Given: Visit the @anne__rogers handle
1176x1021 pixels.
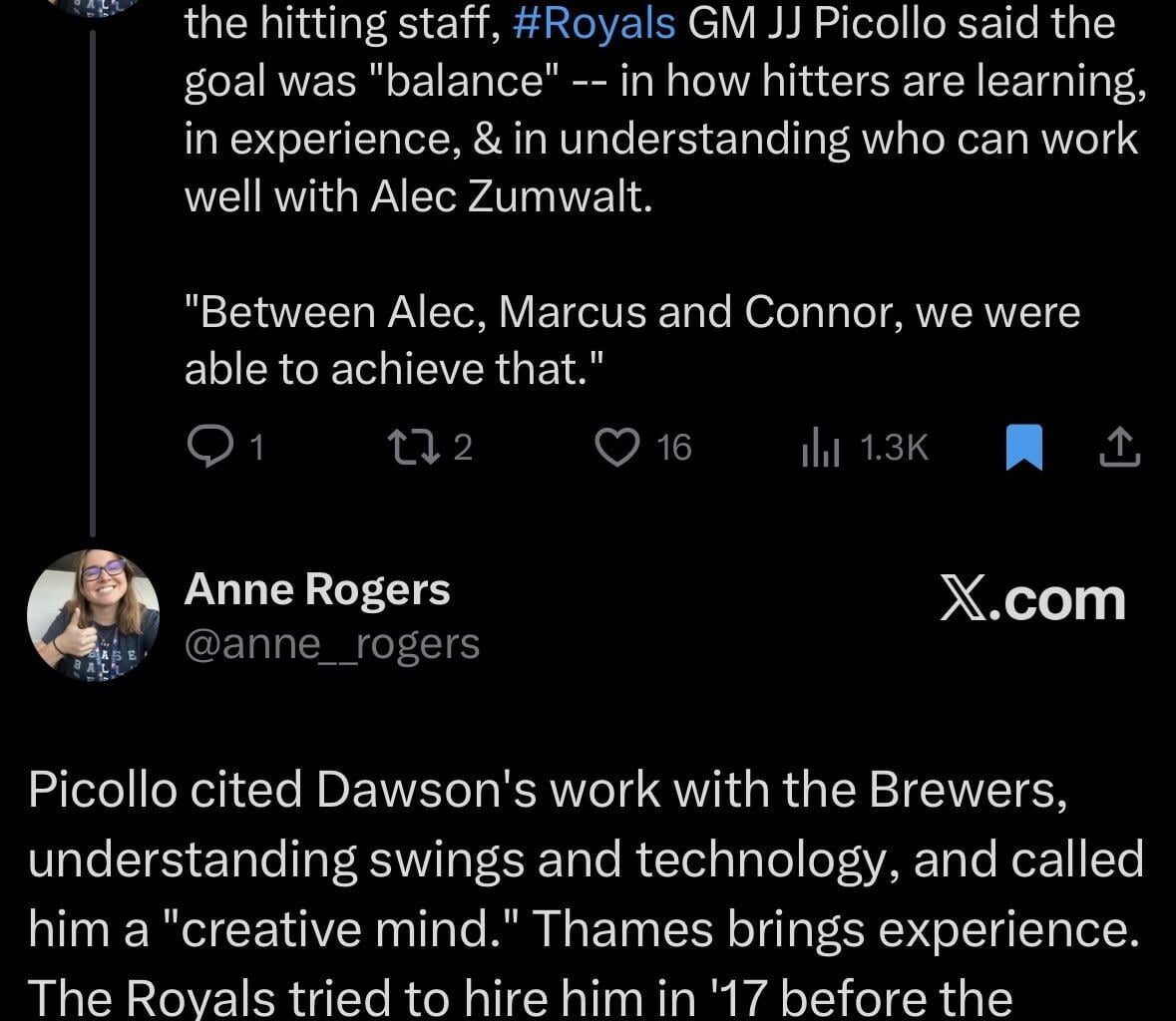Looking at the screenshot, I should coord(330,644).
